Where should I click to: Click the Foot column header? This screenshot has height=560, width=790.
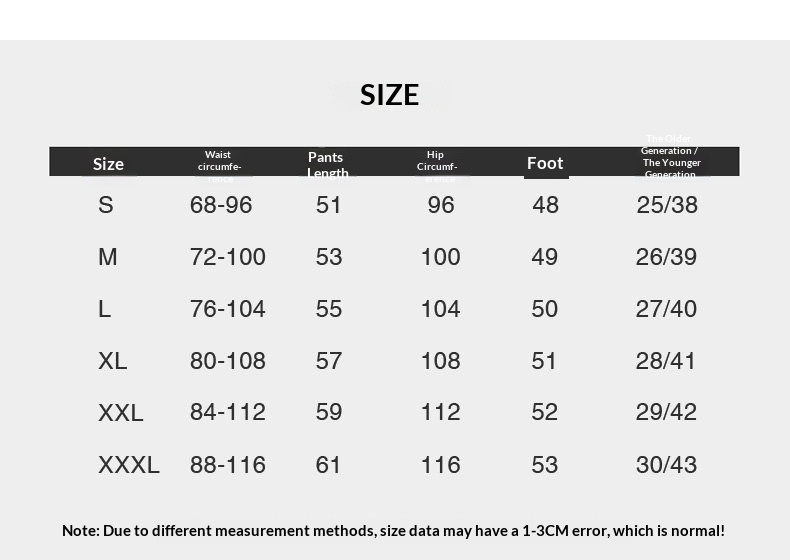pyautogui.click(x=545, y=163)
